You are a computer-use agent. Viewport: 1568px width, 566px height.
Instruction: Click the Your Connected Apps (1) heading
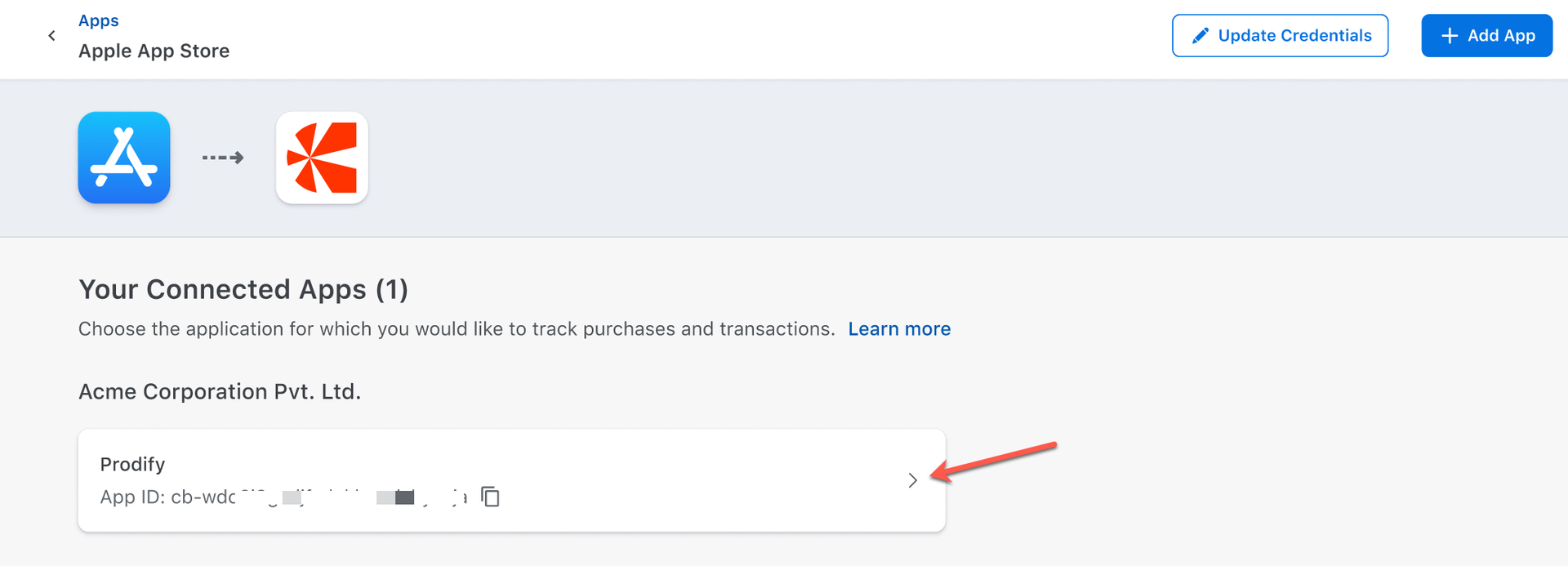243,289
